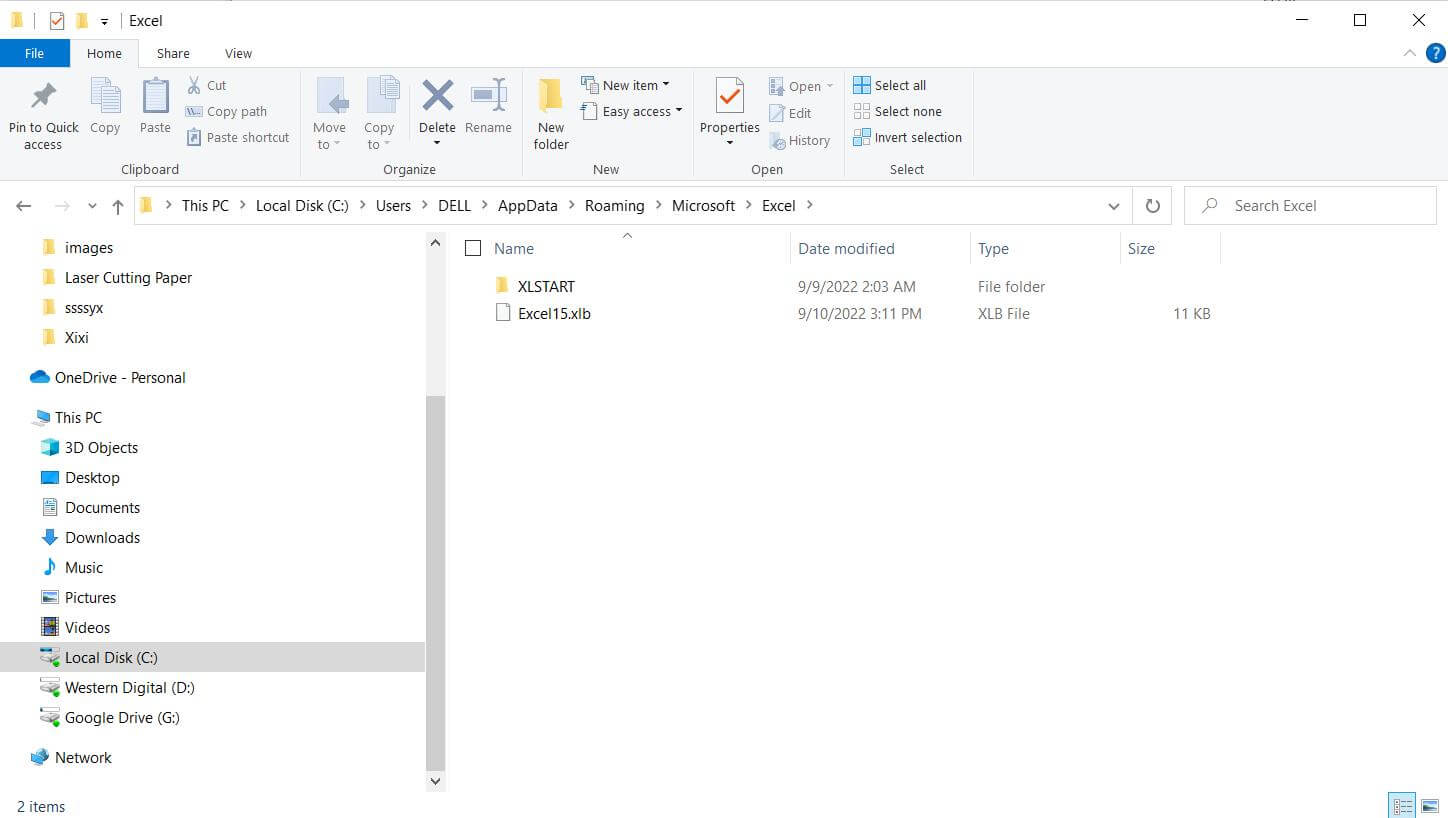Image resolution: width=1448 pixels, height=818 pixels.
Task: Switch to large thumbnails view icon
Action: pos(1429,806)
